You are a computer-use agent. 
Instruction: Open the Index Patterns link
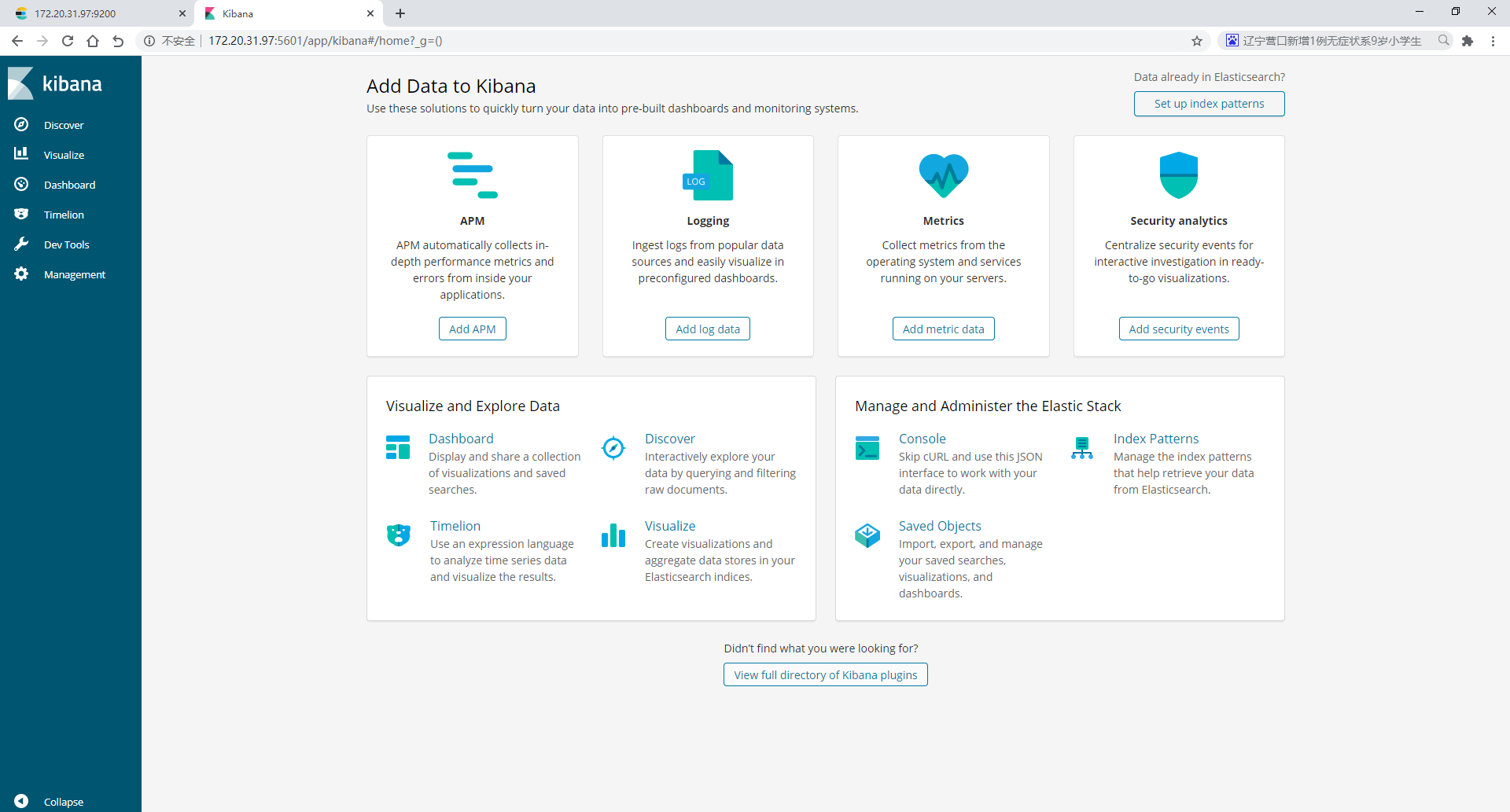coord(1156,439)
